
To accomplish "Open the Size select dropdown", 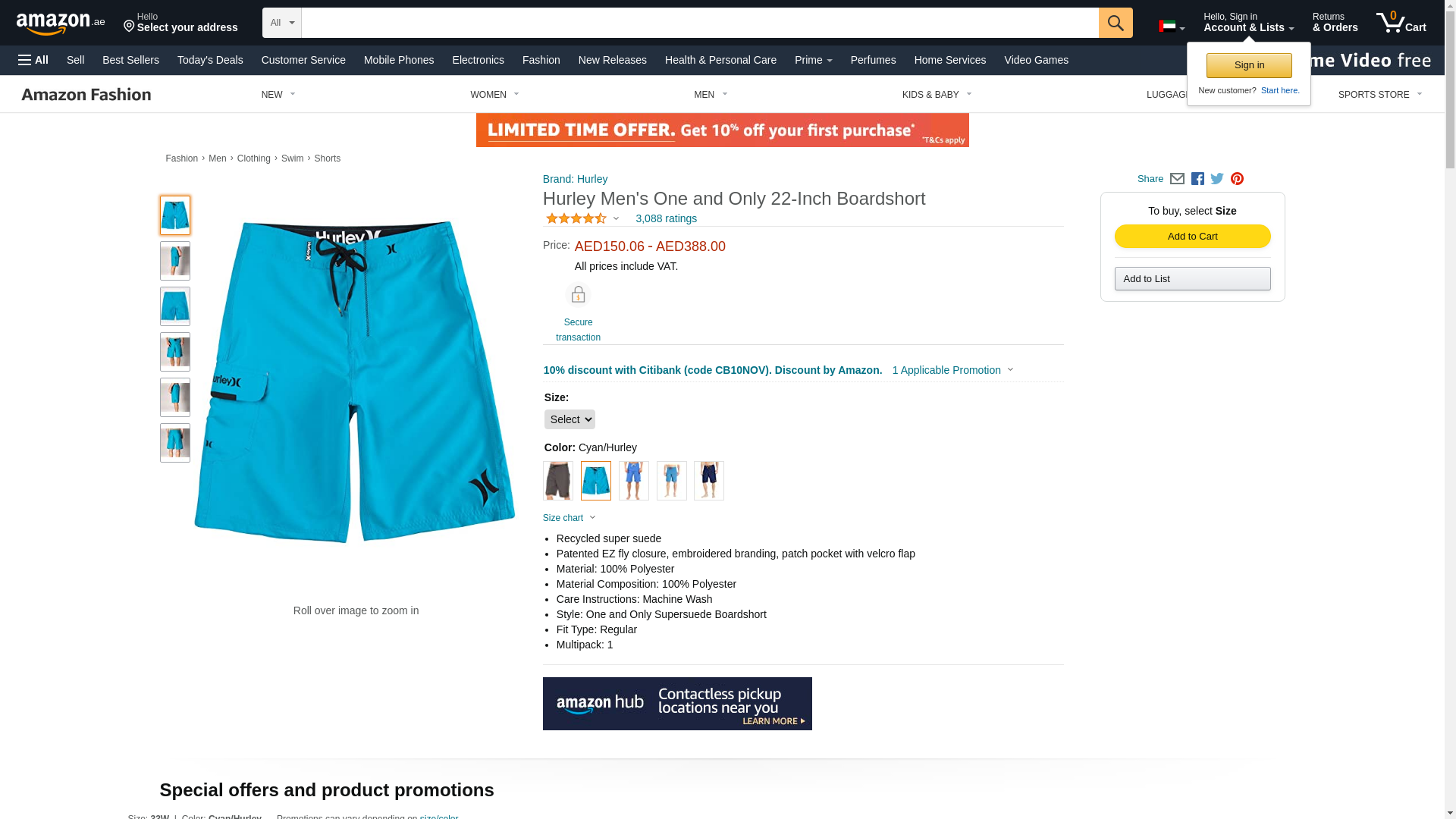I will (570, 419).
